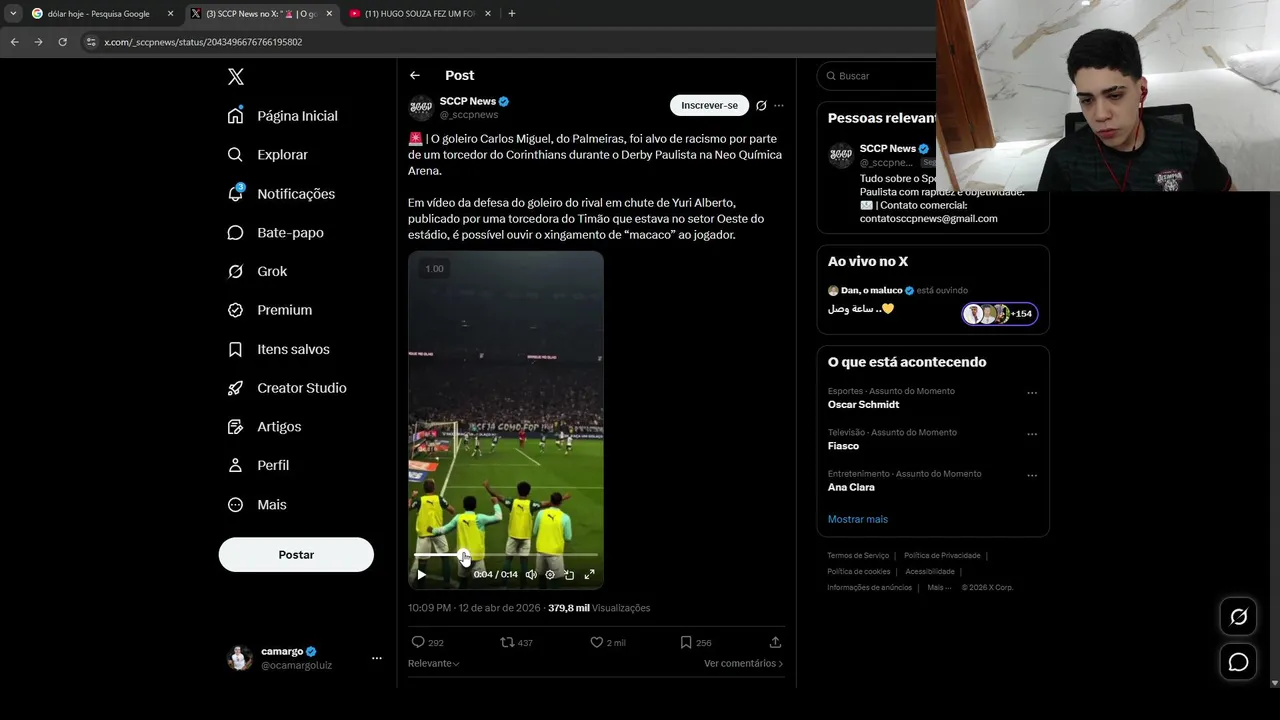The height and width of the screenshot is (720, 1280).
Task: Open floating Grok button
Action: click(x=1238, y=617)
